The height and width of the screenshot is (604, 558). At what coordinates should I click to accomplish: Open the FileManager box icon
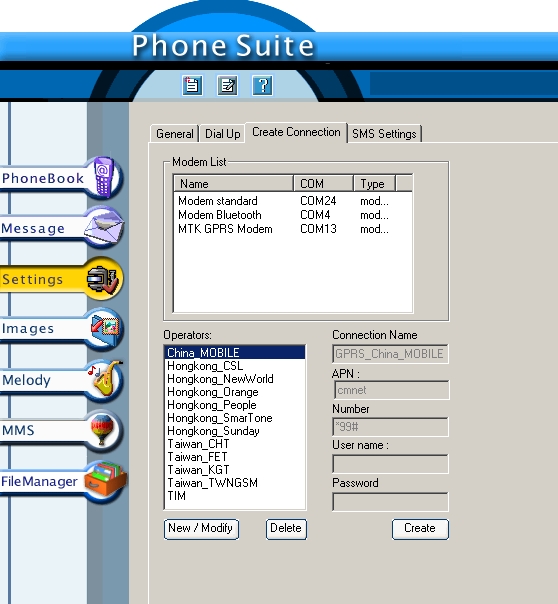tap(105, 480)
